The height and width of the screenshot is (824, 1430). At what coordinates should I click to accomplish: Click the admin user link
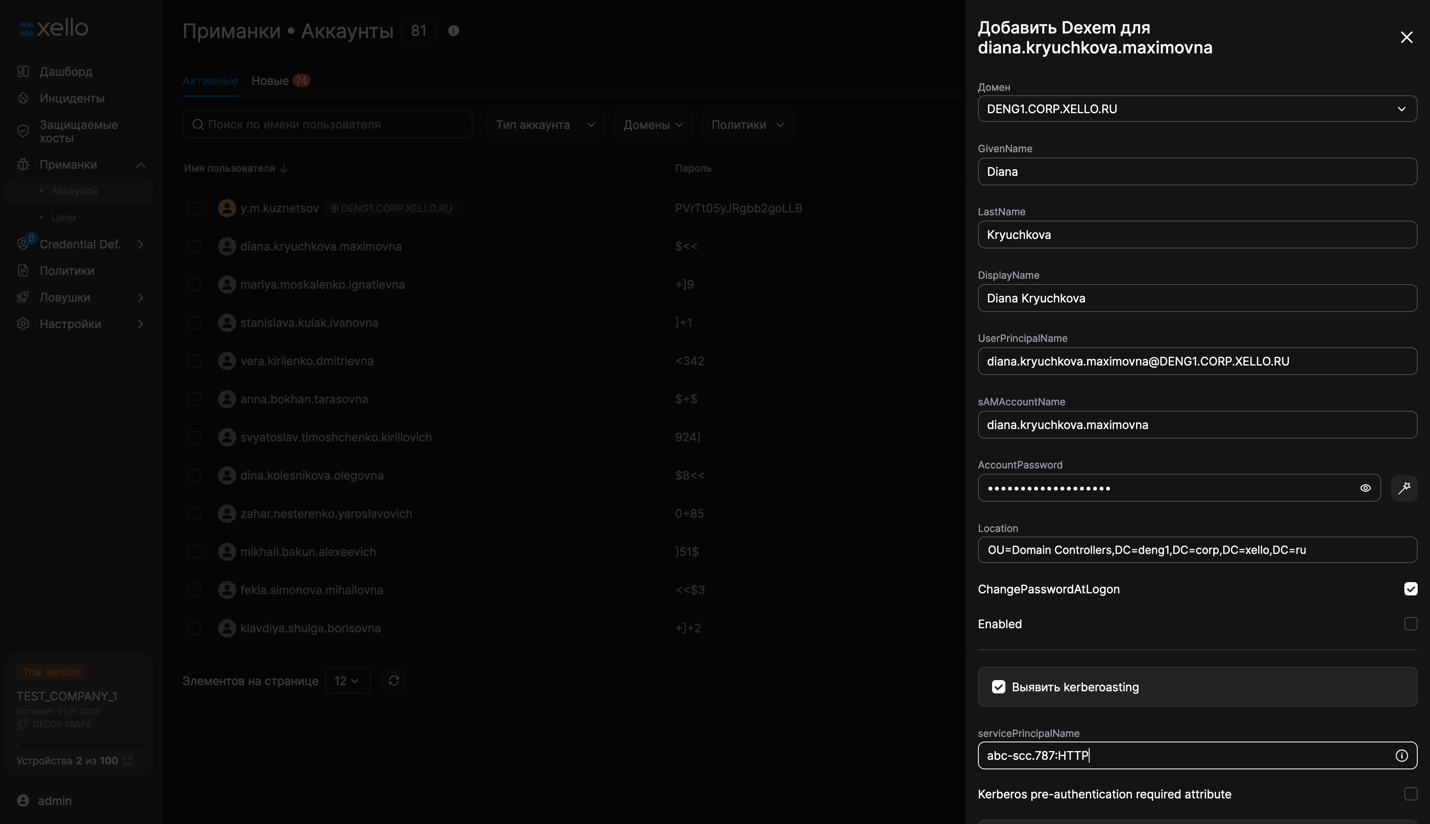(54, 801)
